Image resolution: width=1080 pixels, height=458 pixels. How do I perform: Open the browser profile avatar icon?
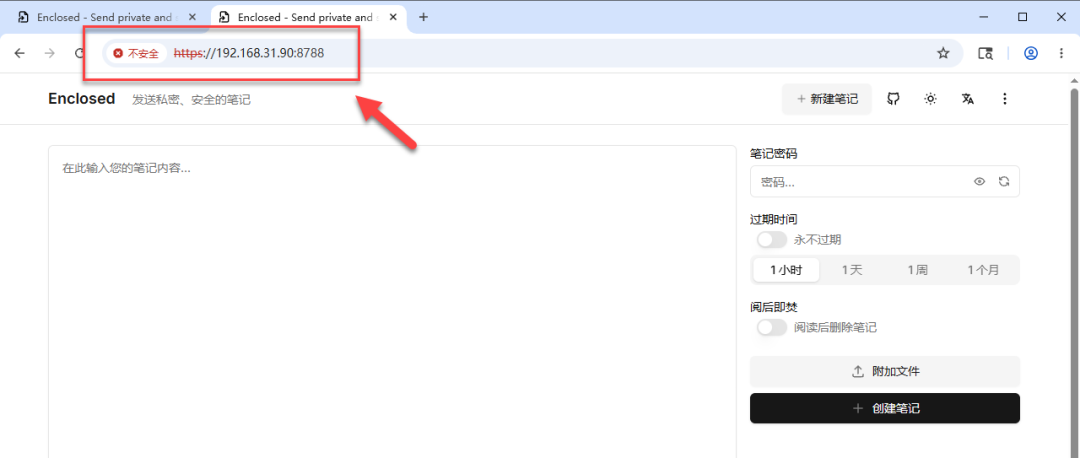click(x=1030, y=53)
